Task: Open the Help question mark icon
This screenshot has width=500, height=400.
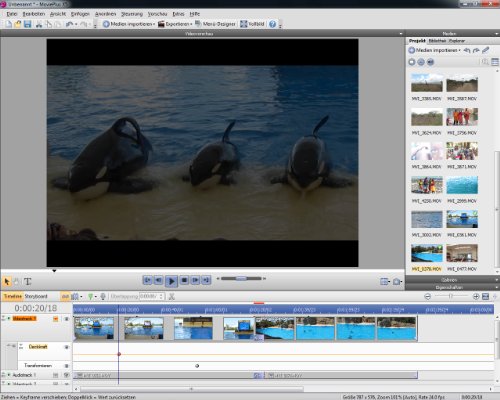Action: pyautogui.click(x=272, y=24)
